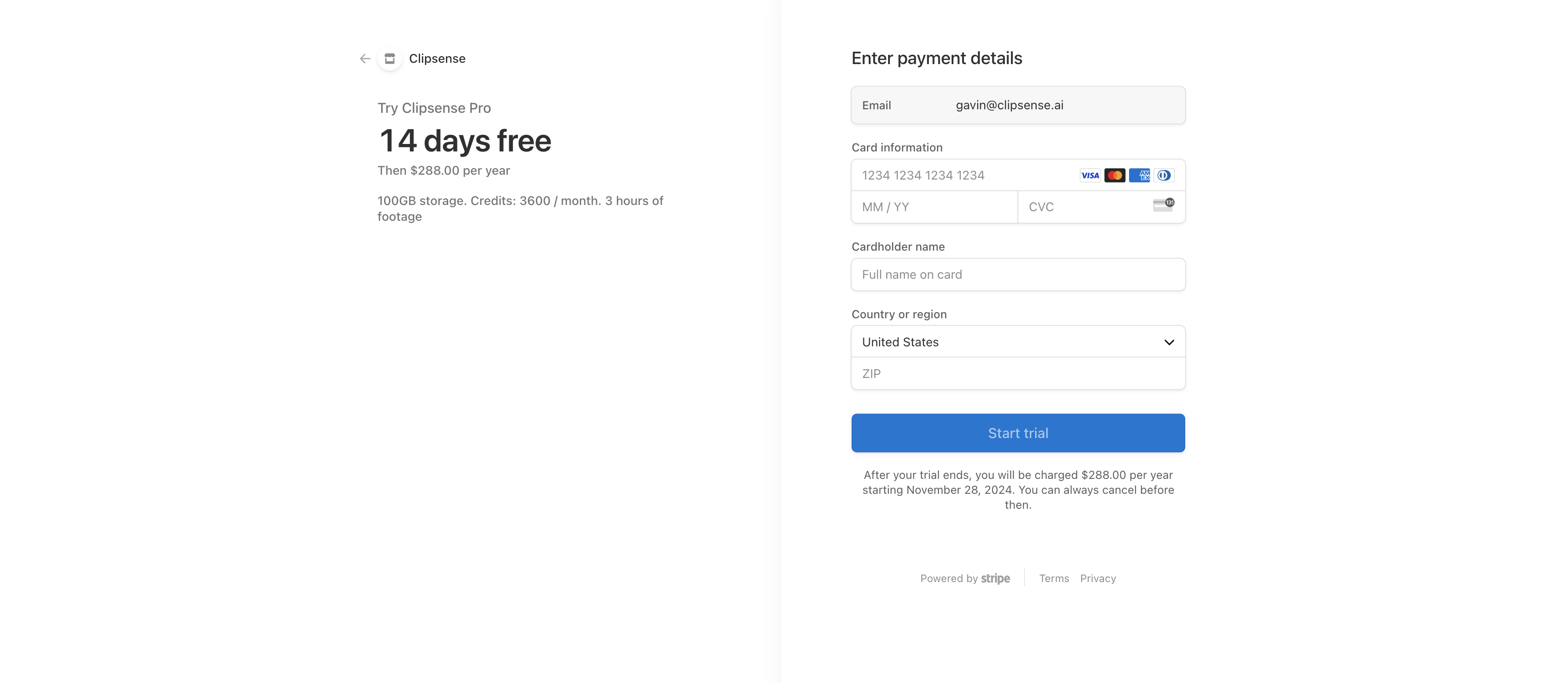Click the CVC card hint icon
The image size is (1568, 683).
point(1163,205)
